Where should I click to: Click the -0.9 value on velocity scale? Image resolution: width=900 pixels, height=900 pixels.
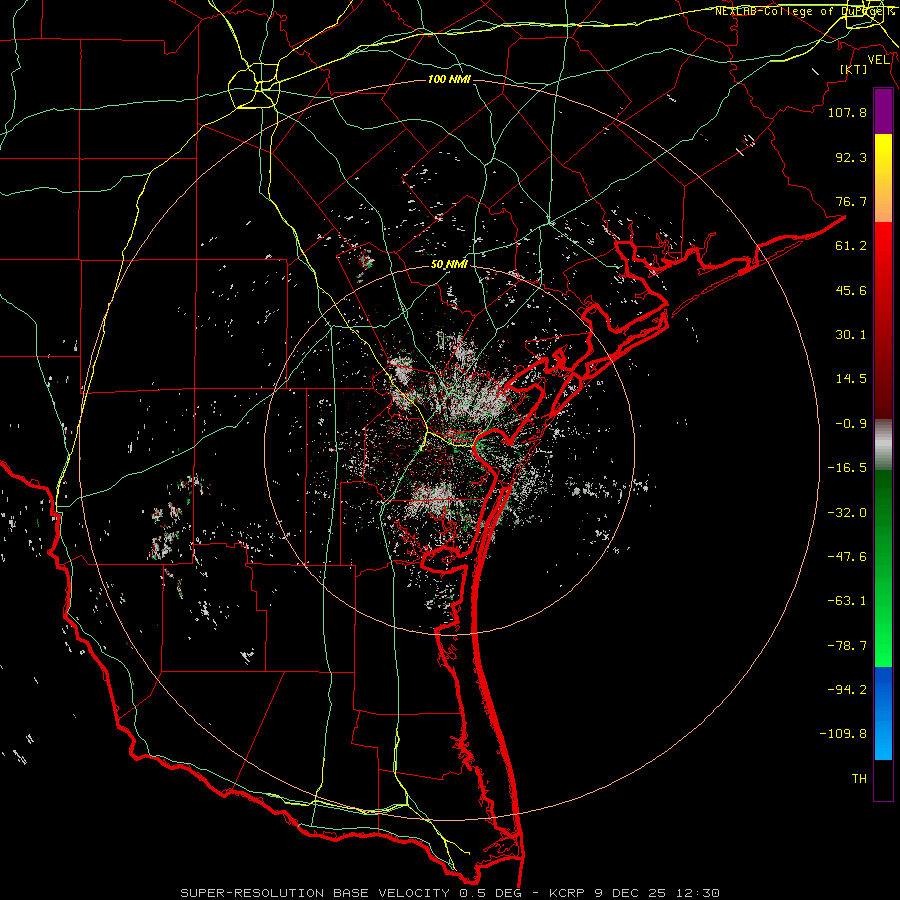(x=851, y=424)
